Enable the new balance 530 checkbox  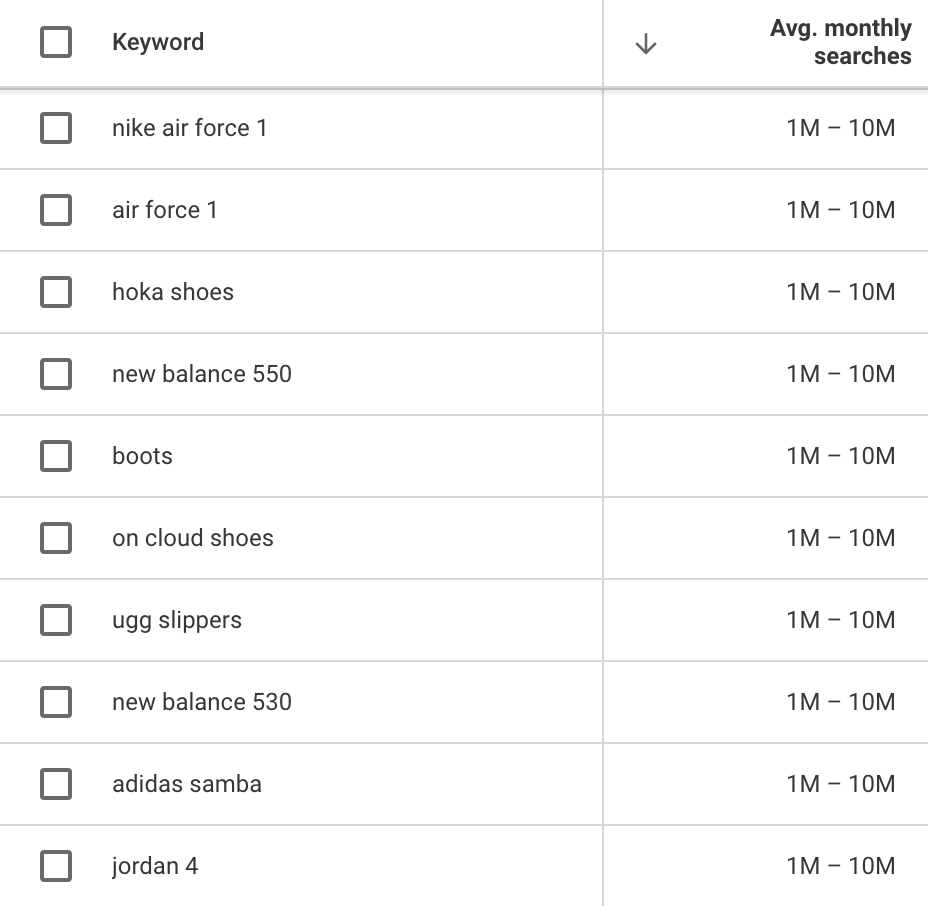pyautogui.click(x=56, y=702)
